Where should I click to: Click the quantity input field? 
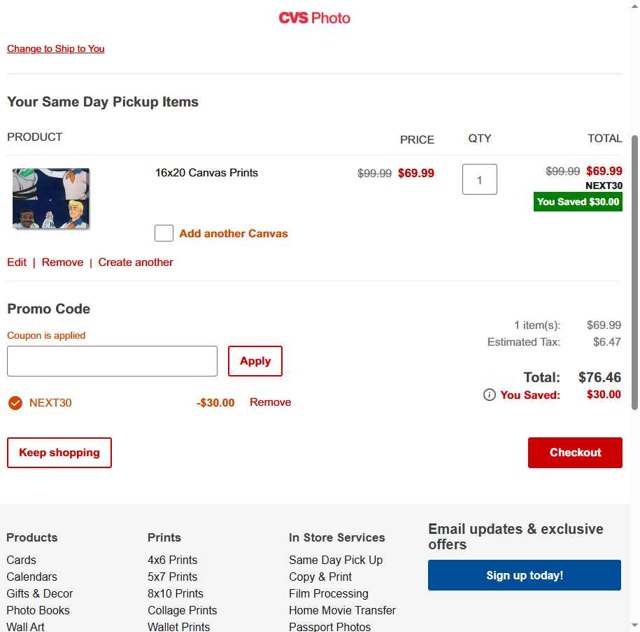click(x=480, y=180)
